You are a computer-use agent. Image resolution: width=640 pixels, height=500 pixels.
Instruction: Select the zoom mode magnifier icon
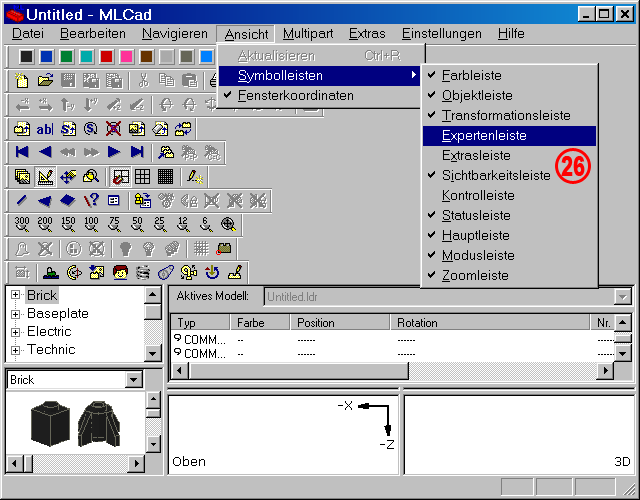91,177
